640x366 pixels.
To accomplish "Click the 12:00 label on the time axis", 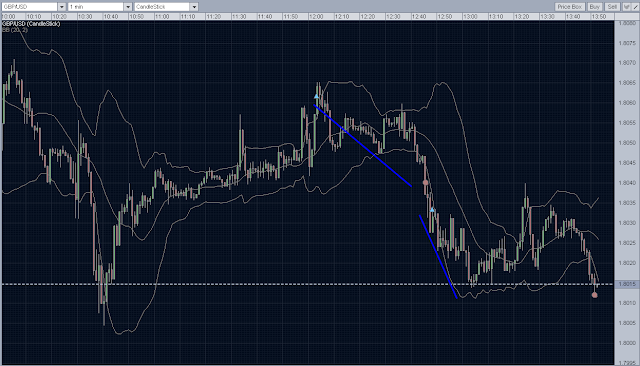I will 316,17.
